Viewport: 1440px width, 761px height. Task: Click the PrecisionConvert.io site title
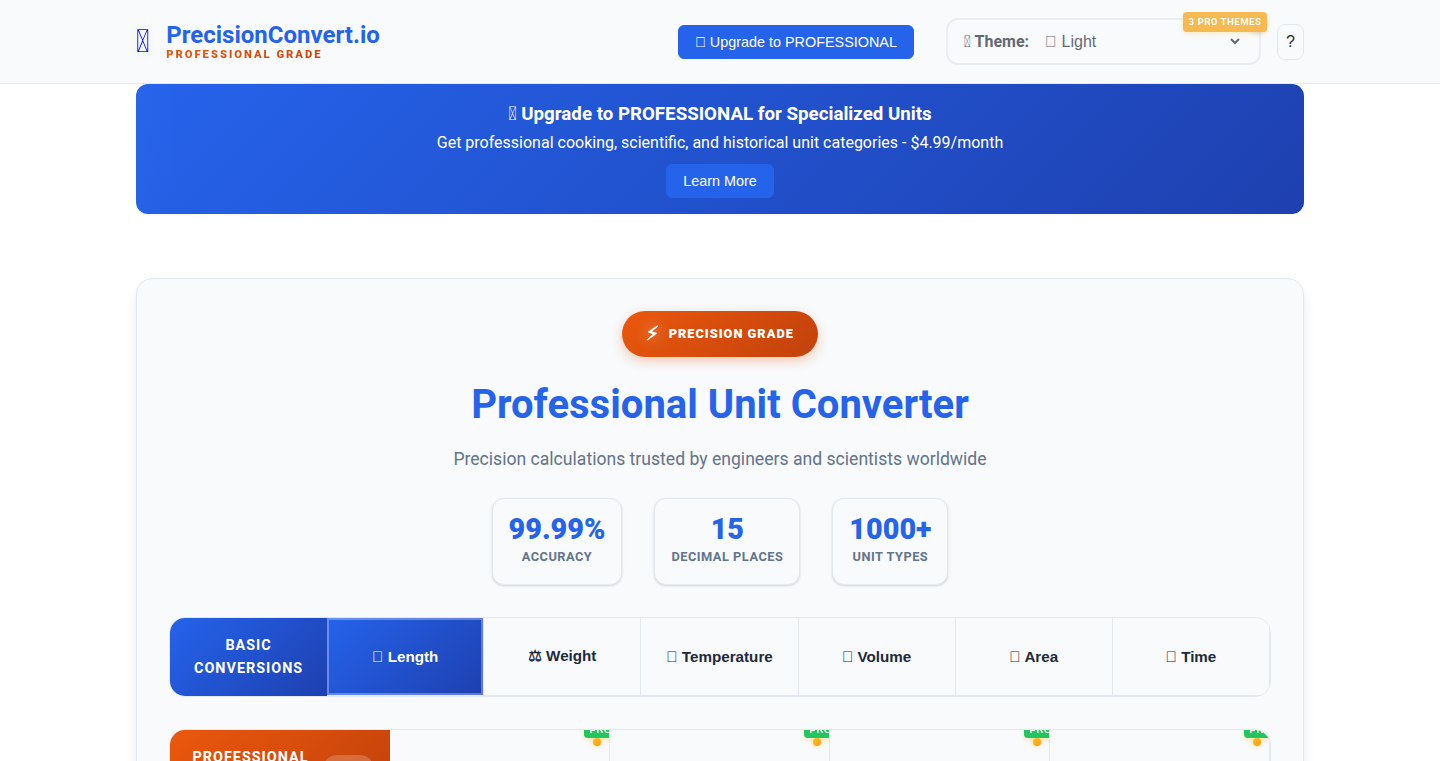pyautogui.click(x=273, y=35)
